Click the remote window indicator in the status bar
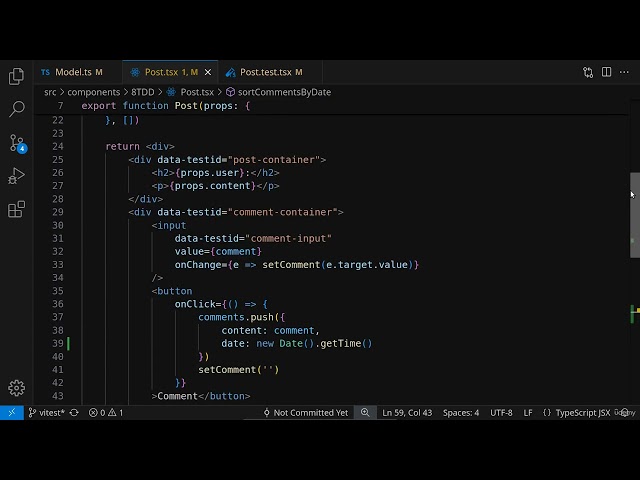 click(12, 413)
